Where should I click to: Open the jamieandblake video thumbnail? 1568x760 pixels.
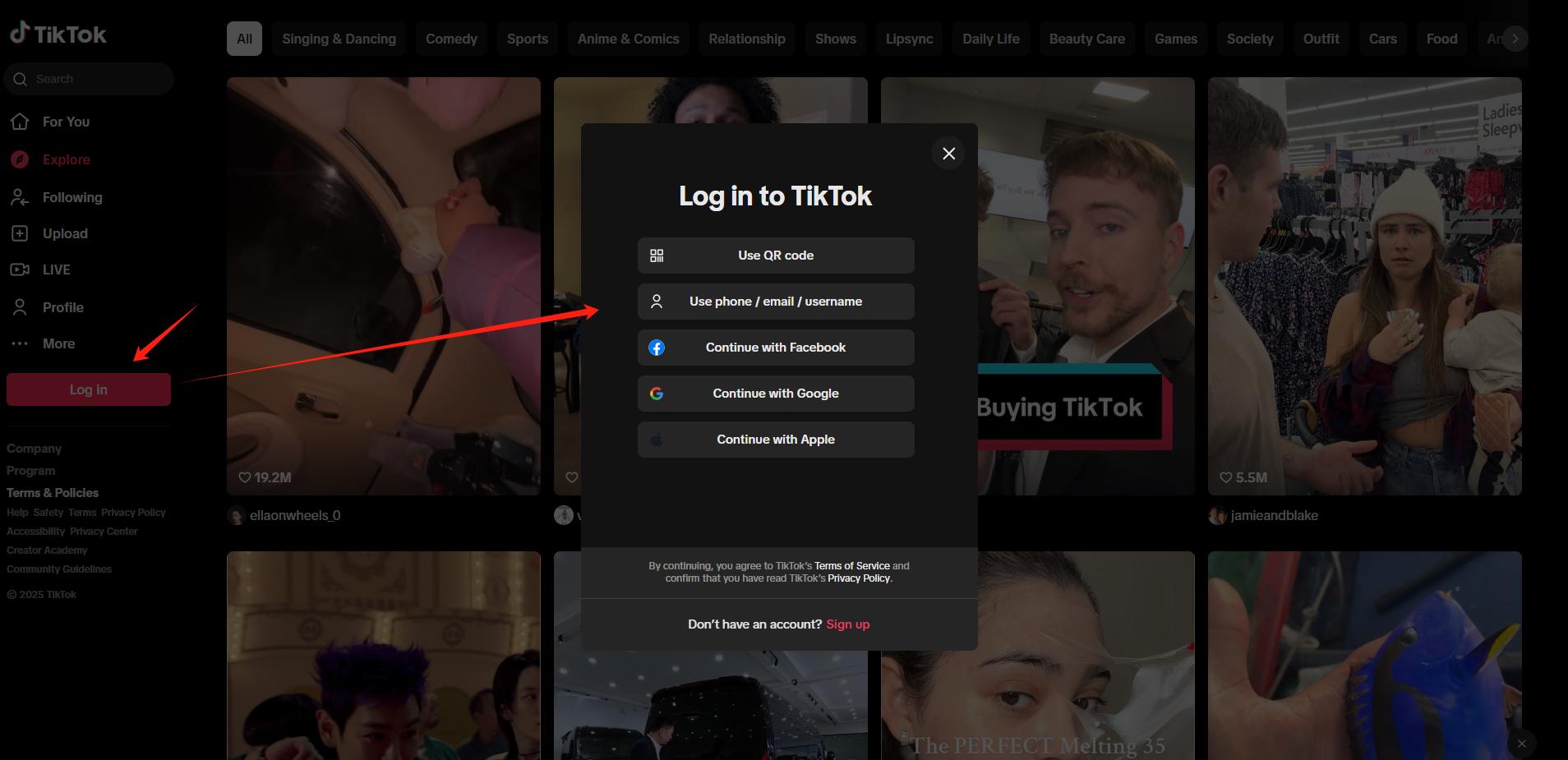point(1364,286)
